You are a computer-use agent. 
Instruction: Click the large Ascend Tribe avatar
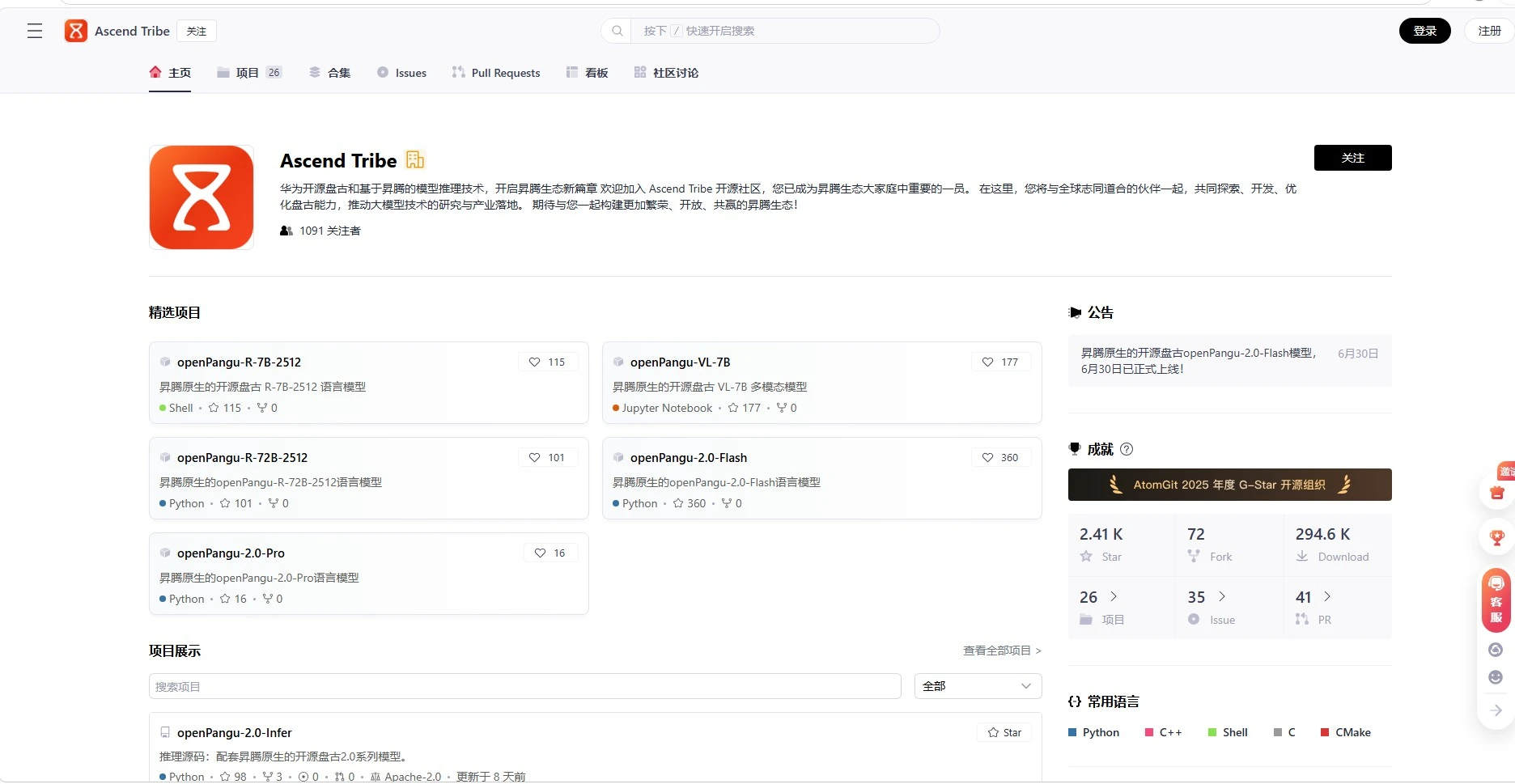click(202, 197)
